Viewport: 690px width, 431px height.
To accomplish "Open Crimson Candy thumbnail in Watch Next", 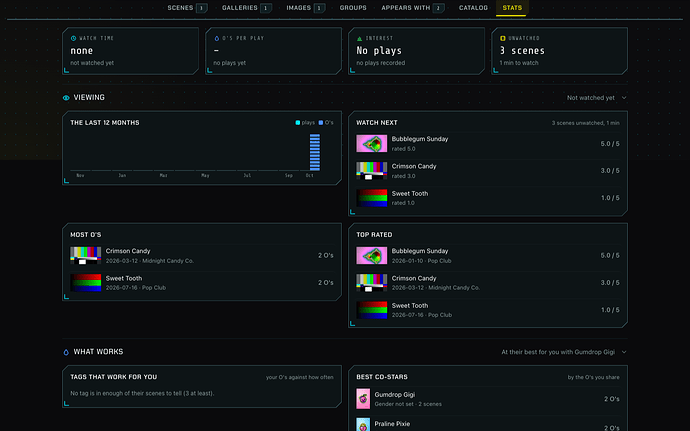I will pyautogui.click(x=372, y=171).
